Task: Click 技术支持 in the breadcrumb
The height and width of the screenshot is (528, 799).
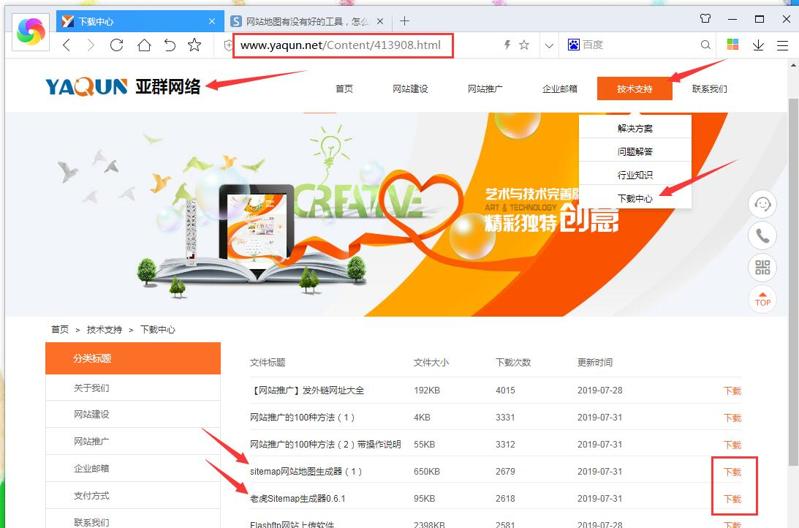Action: pyautogui.click(x=104, y=330)
